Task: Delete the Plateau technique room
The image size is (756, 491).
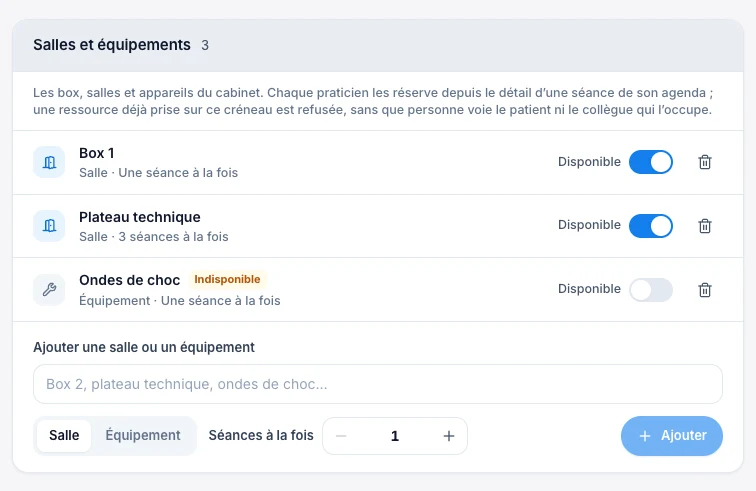Action: pyautogui.click(x=705, y=226)
